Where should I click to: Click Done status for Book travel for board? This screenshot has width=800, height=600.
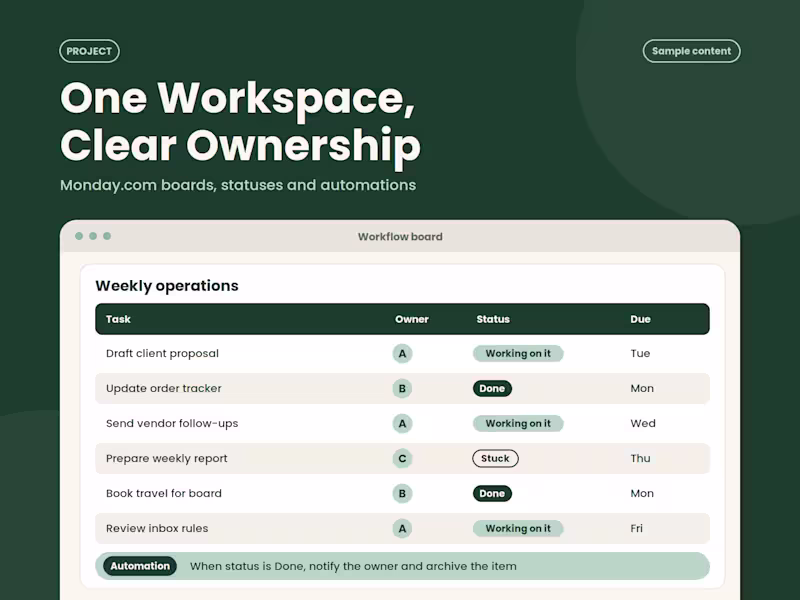tap(492, 493)
